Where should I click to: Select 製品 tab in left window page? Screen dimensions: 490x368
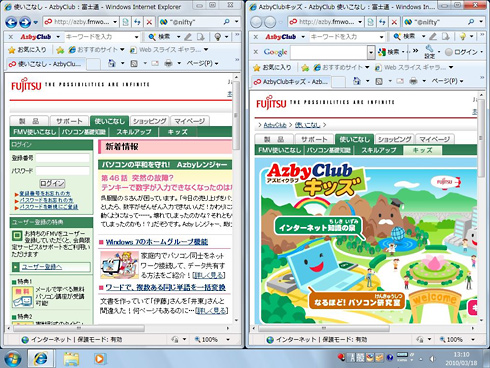29,121
